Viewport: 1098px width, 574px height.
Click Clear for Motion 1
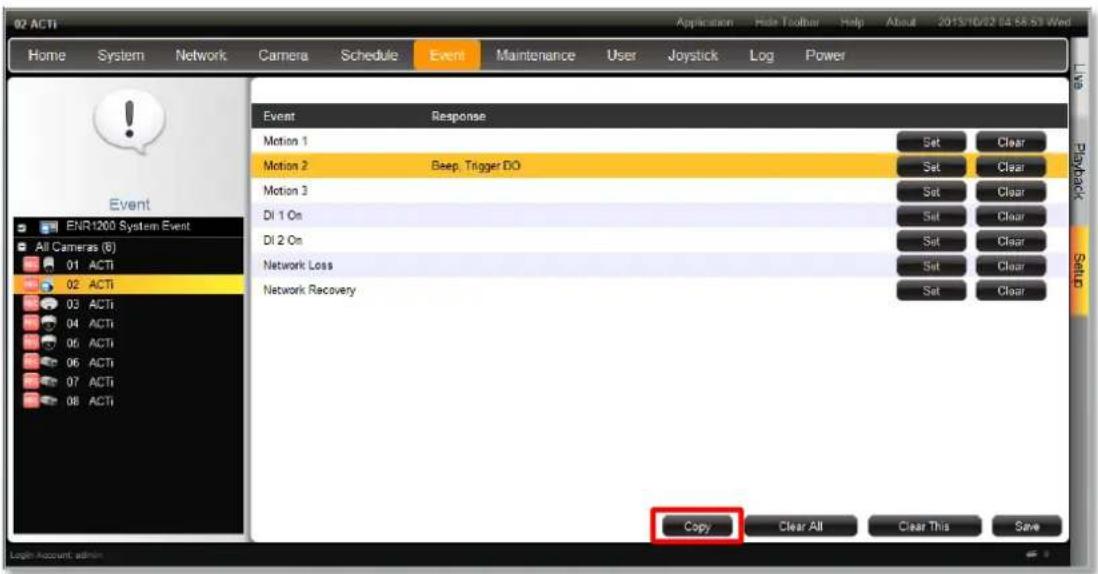click(x=1010, y=142)
